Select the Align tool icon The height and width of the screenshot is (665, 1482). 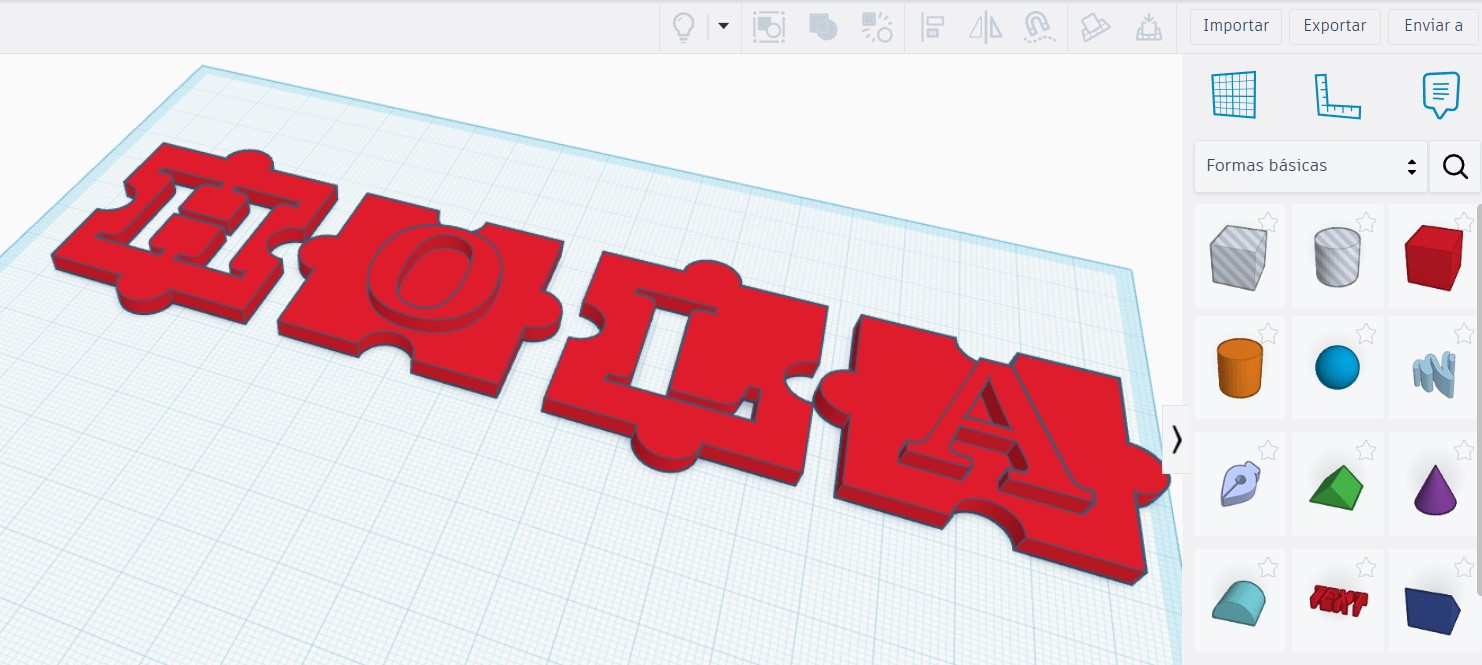933,27
